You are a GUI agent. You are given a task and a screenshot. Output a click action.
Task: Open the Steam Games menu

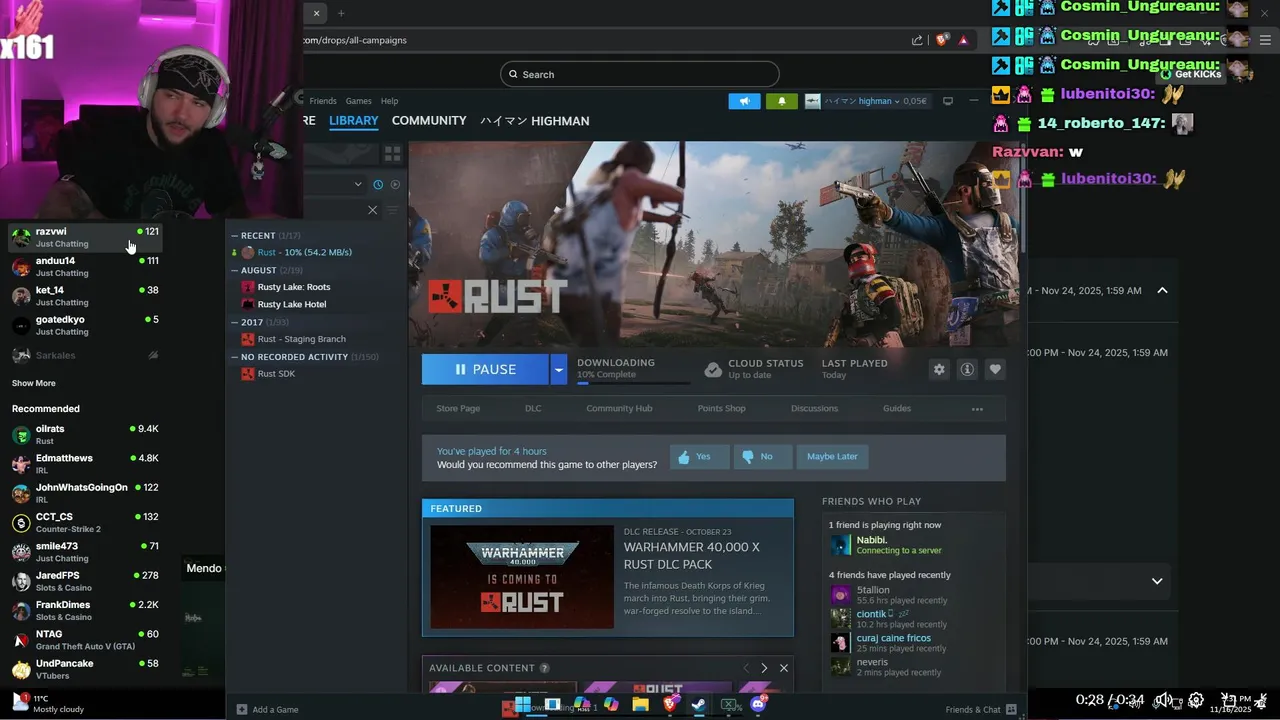click(x=358, y=101)
